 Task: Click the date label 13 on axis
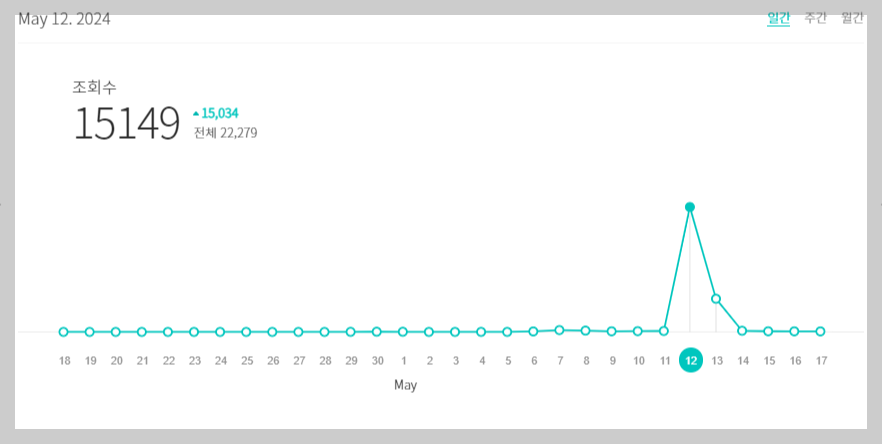717,361
